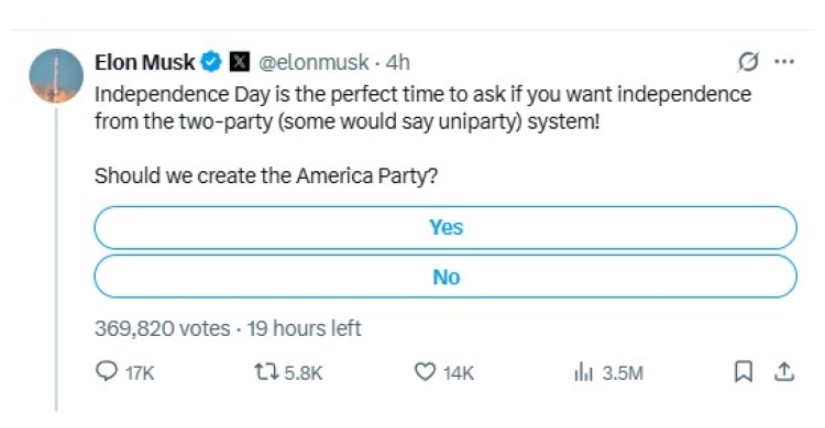Click the America Party question line

coord(267,175)
